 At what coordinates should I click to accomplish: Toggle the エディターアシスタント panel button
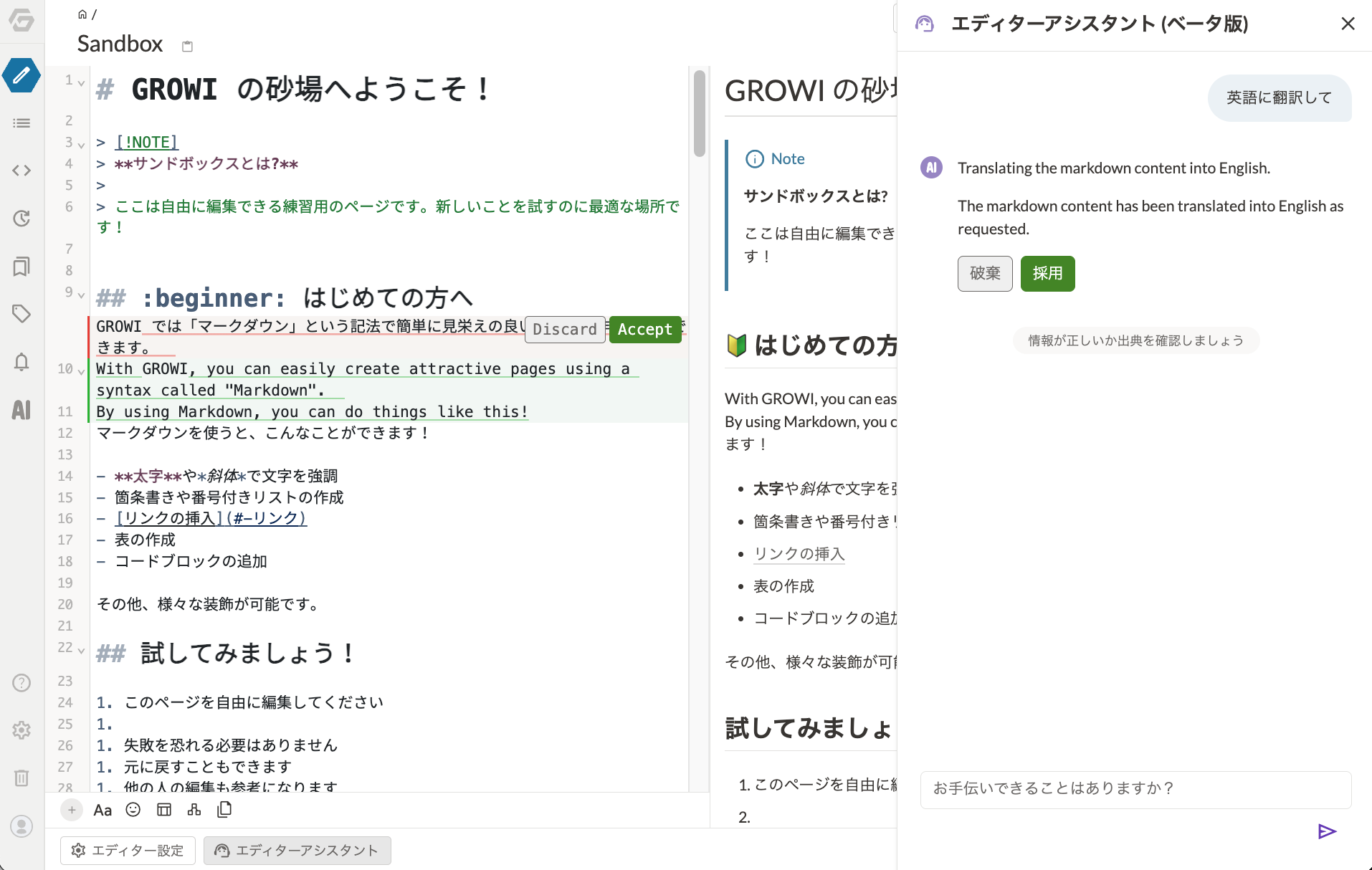tap(297, 851)
